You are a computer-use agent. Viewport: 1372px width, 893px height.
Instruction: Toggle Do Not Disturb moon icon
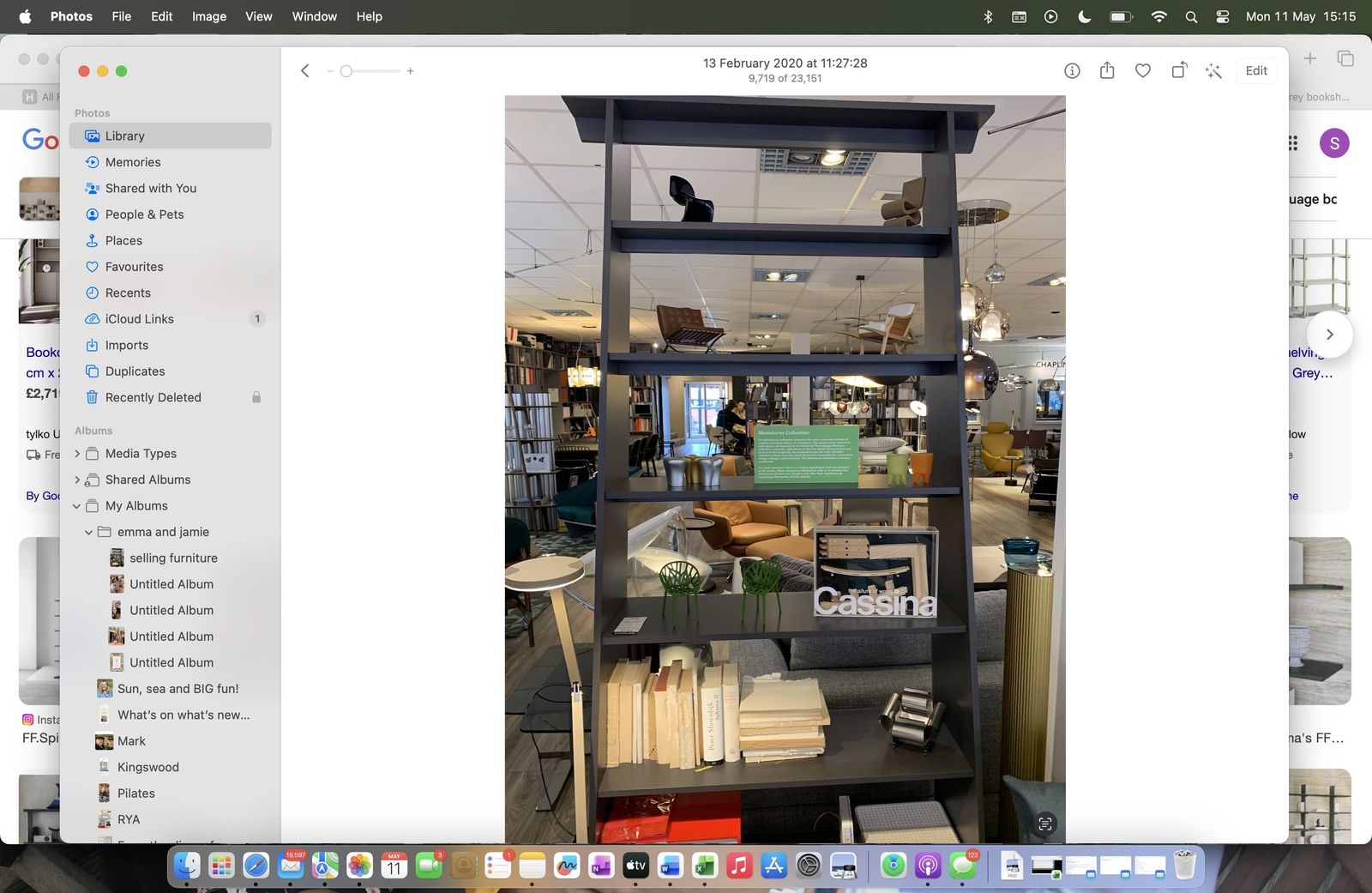1085,16
